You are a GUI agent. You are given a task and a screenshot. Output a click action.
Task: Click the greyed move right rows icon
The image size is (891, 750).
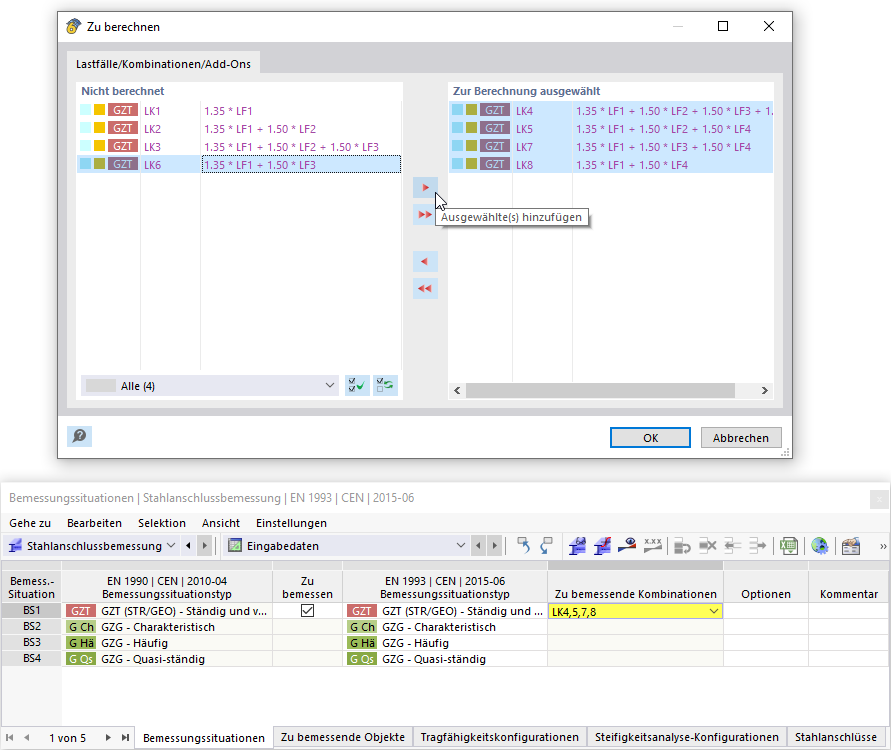(757, 546)
